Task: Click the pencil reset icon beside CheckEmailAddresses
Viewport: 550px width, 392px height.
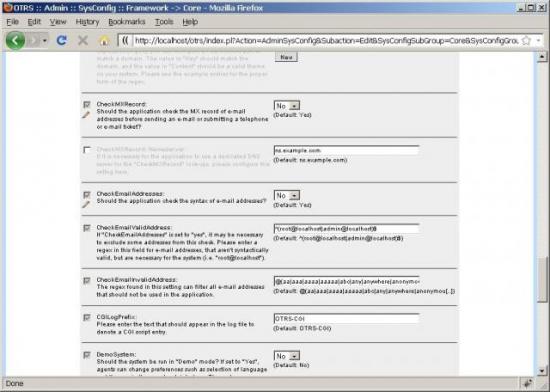Action: [86, 204]
